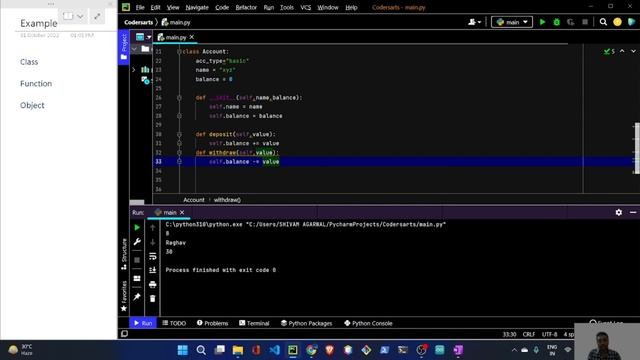
Task: Open the Terminal tool window
Action: click(x=254, y=323)
